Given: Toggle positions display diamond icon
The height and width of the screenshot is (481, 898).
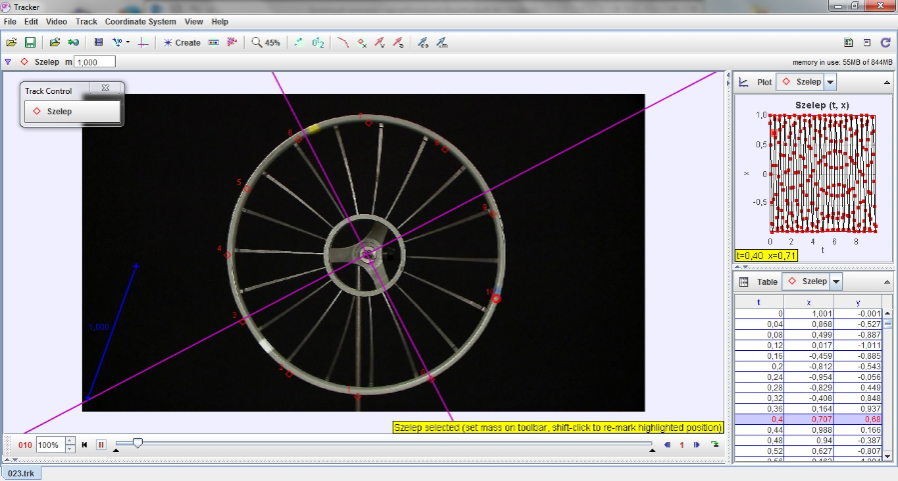Looking at the screenshot, I should click(361, 42).
